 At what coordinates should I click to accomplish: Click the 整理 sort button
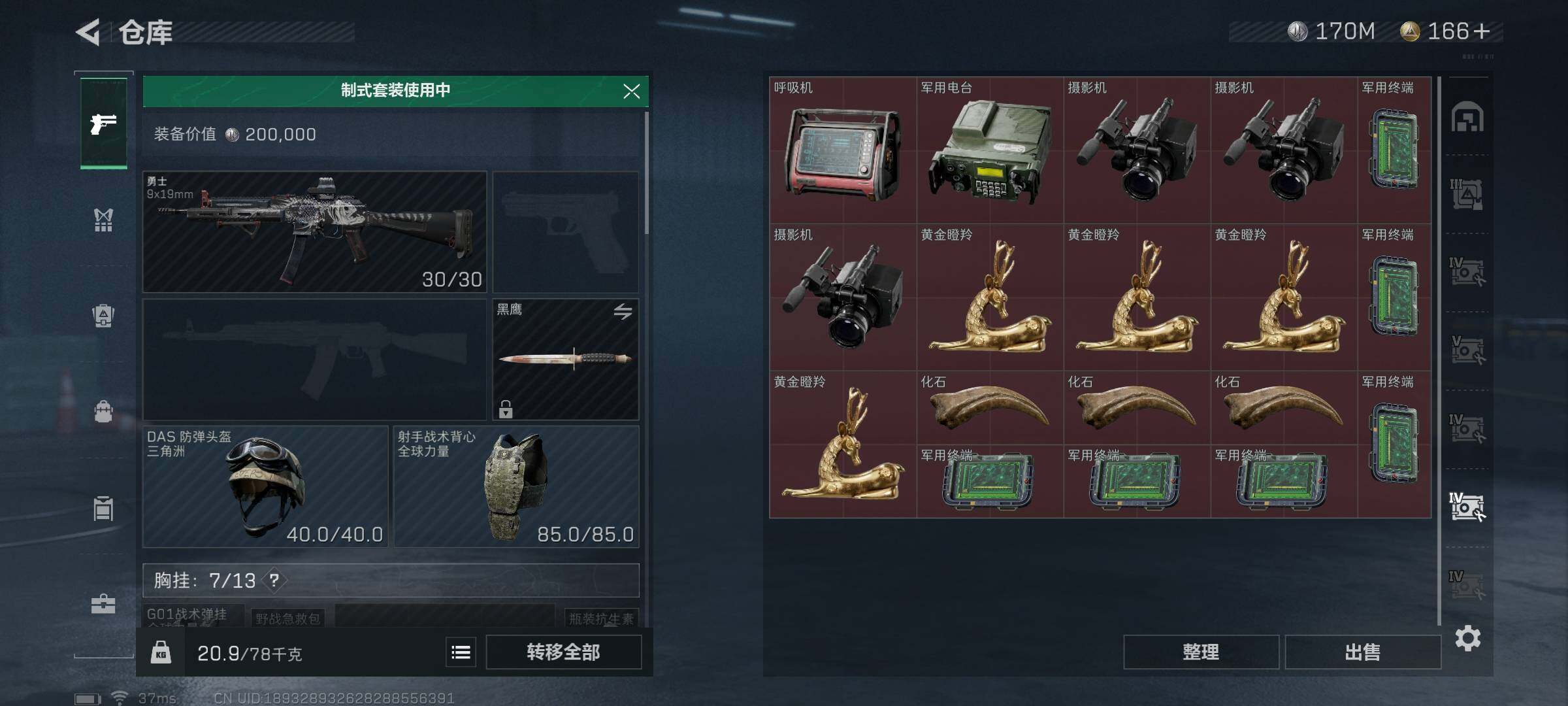pos(1201,652)
